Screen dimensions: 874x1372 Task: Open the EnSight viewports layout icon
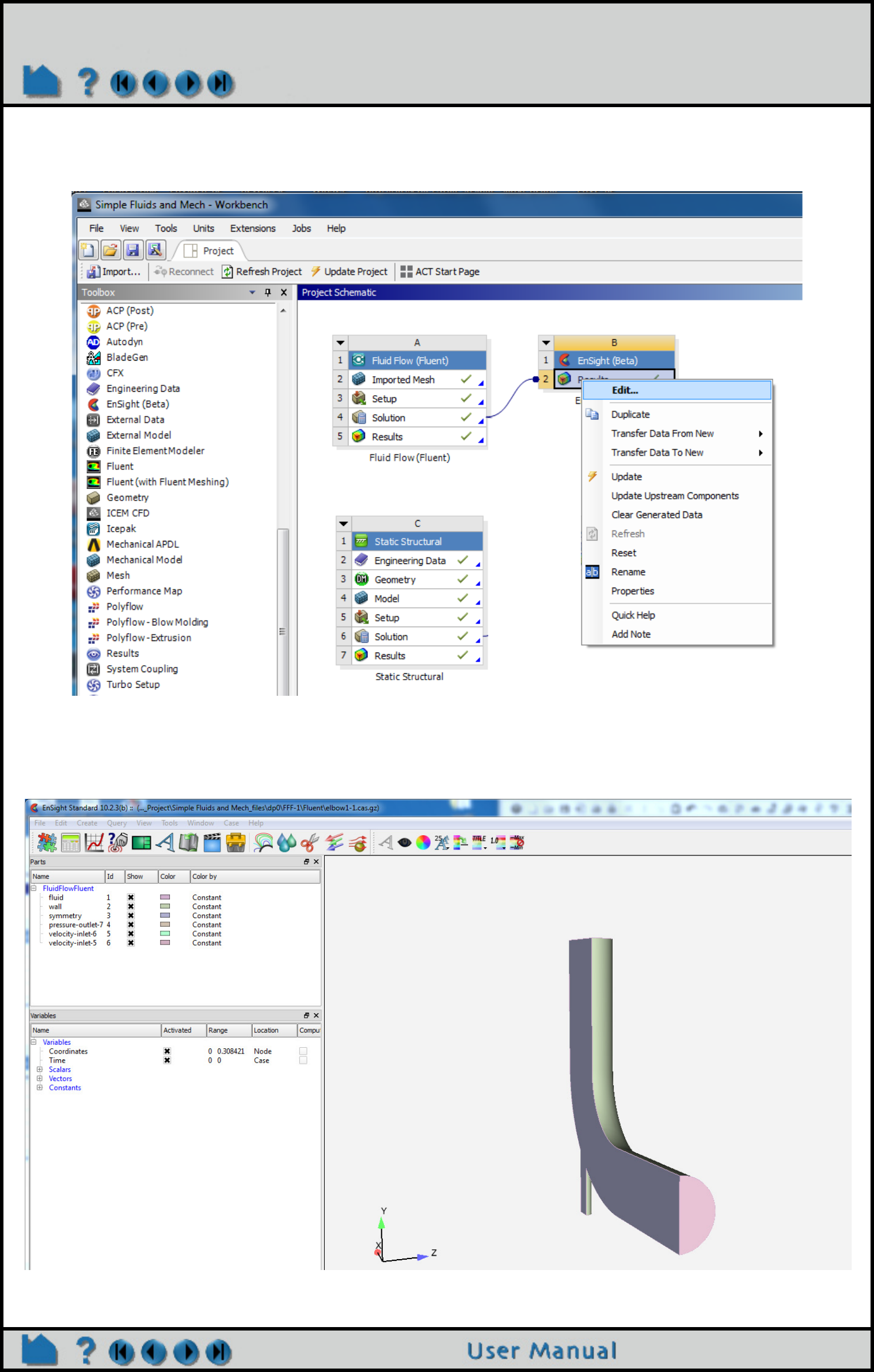[141, 843]
